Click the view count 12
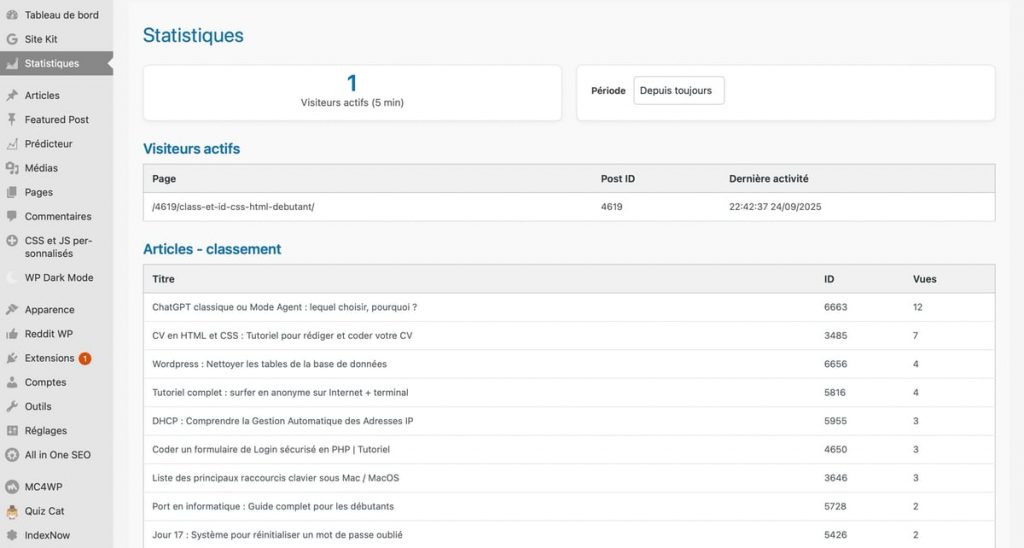Screen dimensions: 1024x548 [x=918, y=307]
